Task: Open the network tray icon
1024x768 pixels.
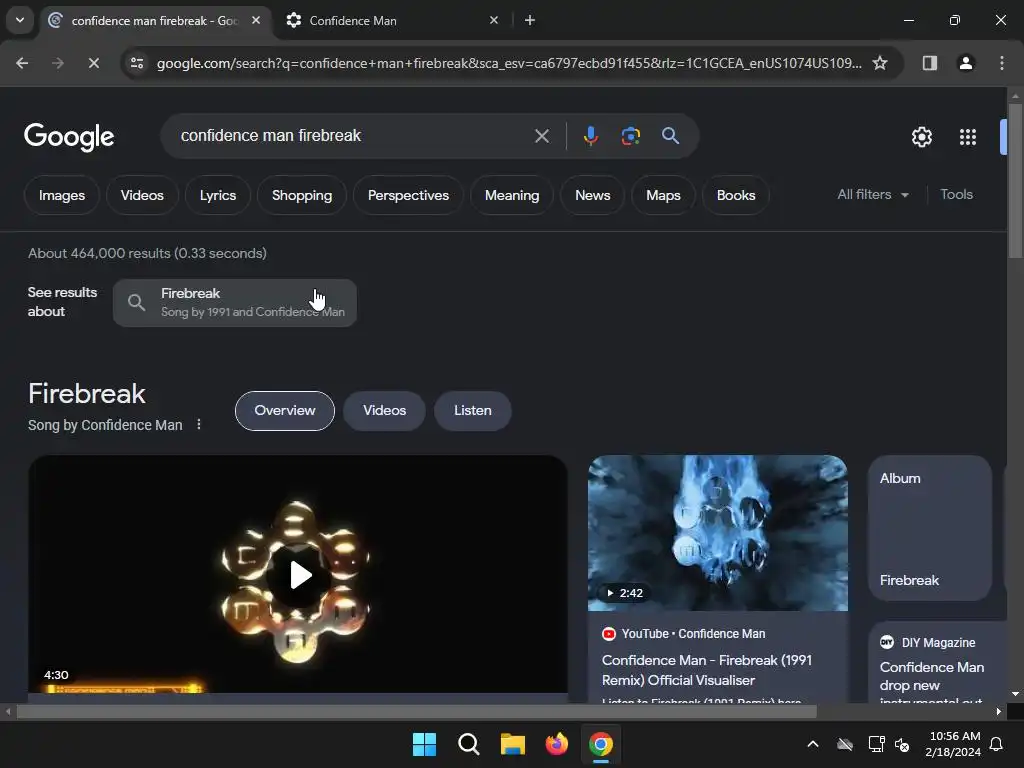Action: (876, 744)
